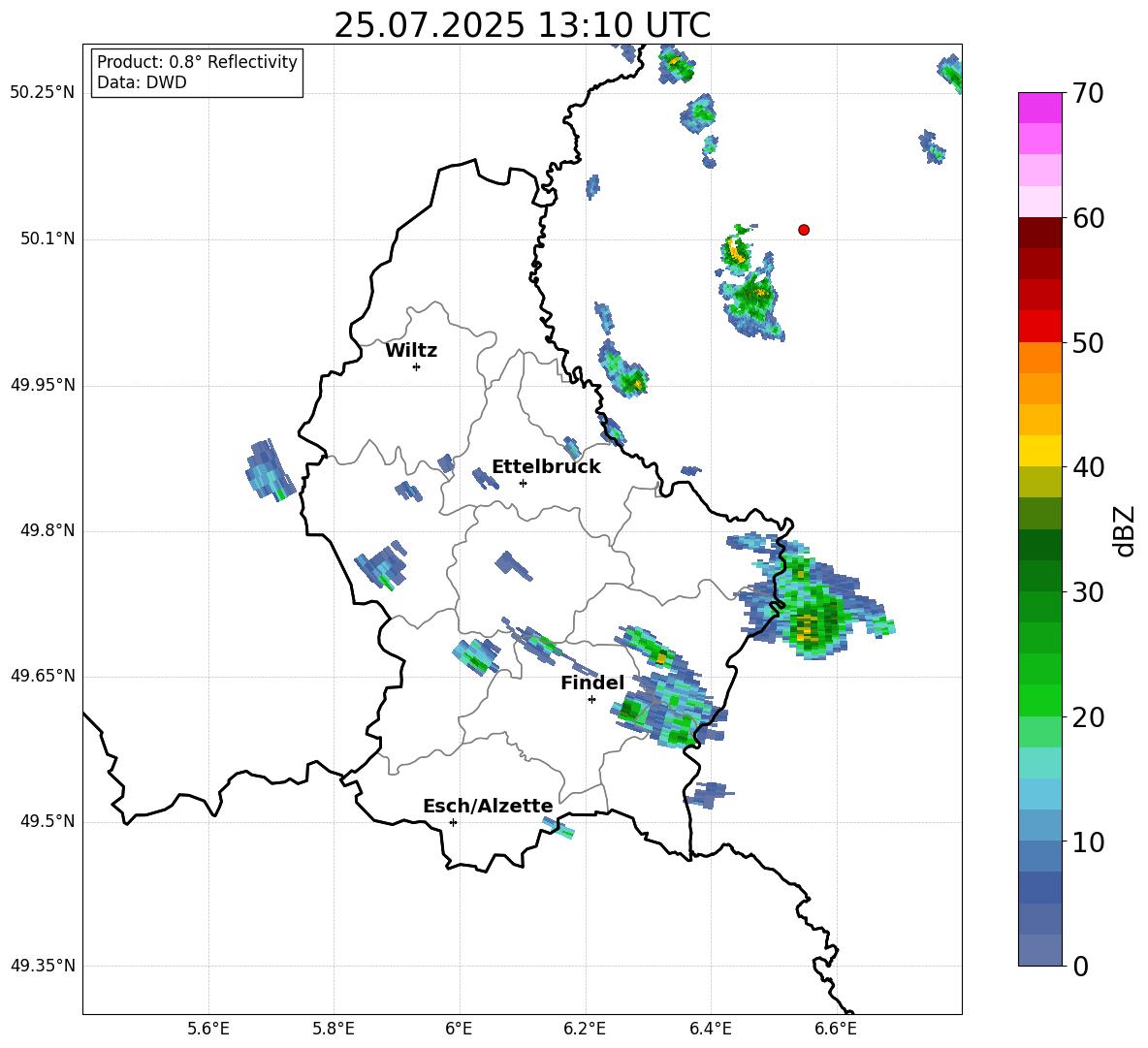
Task: Click the 6°E longitude label
Action: click(x=459, y=1029)
